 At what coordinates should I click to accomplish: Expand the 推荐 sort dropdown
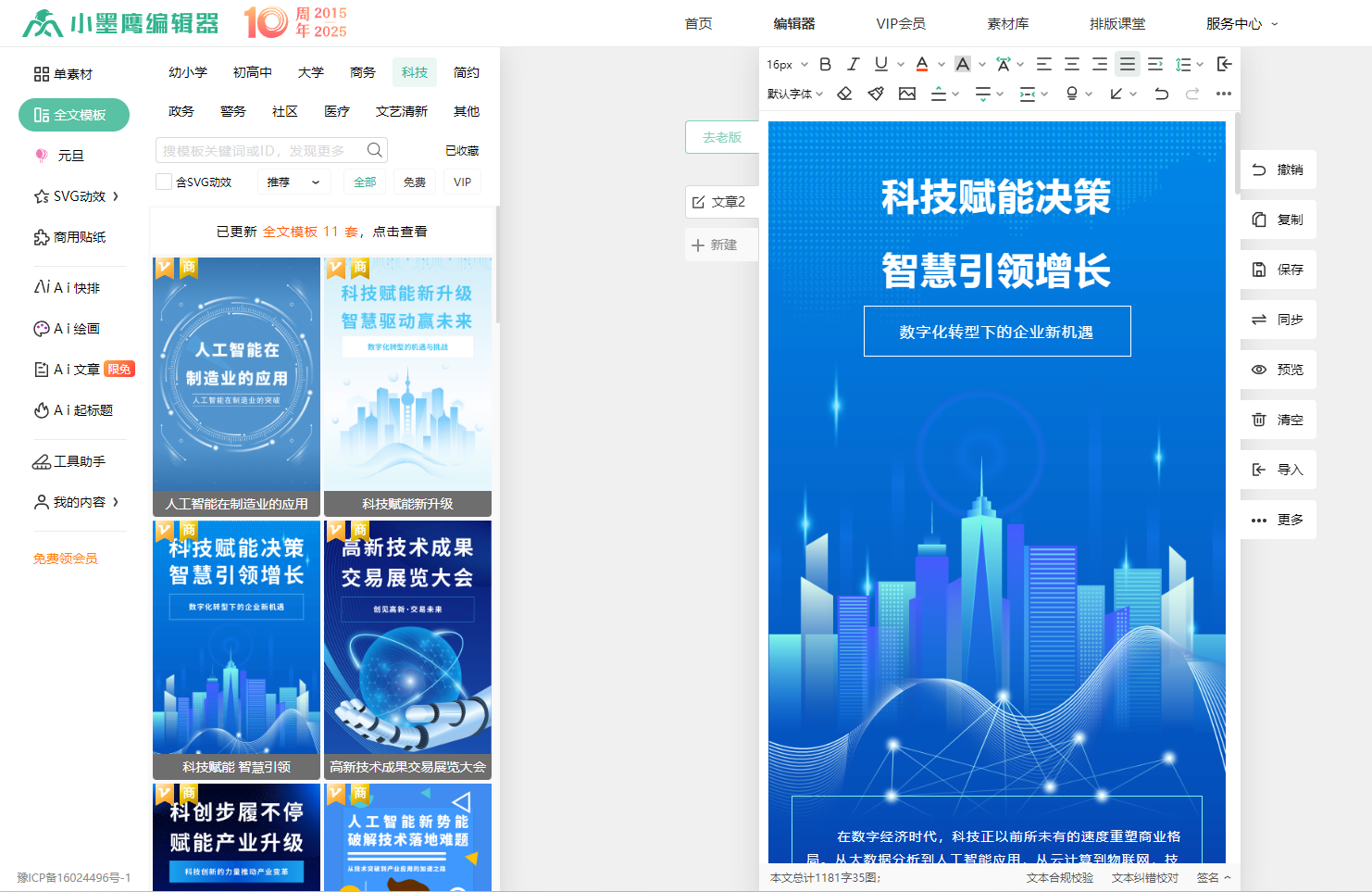point(293,182)
